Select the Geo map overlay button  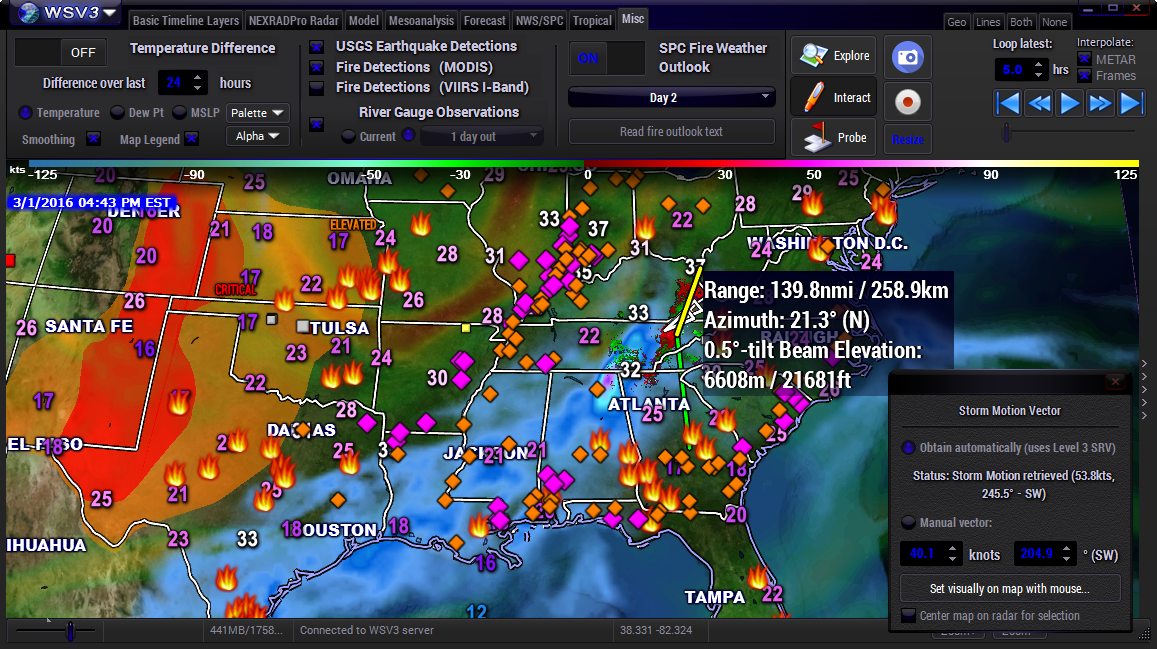[956, 22]
